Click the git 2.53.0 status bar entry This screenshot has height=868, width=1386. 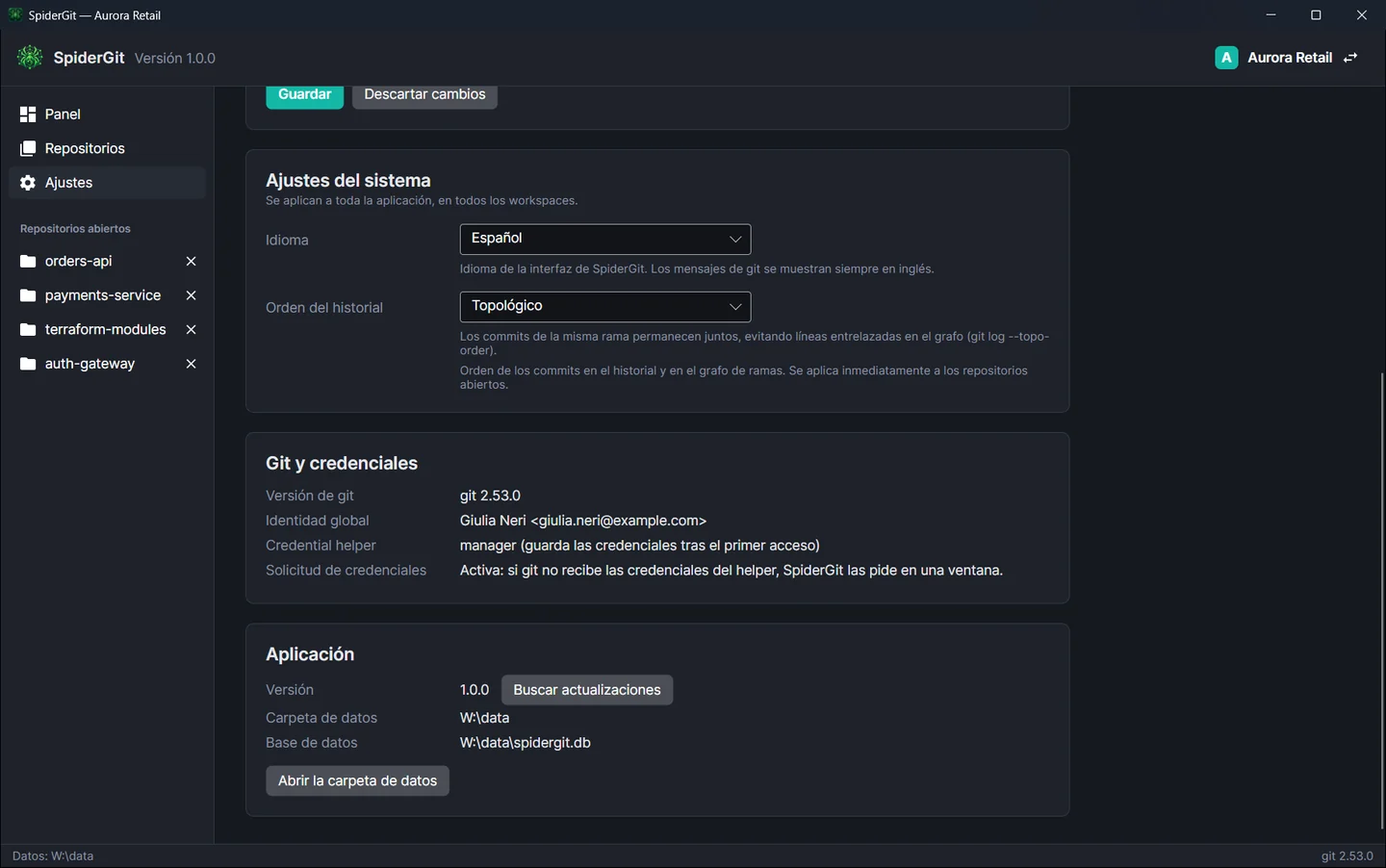point(1347,856)
